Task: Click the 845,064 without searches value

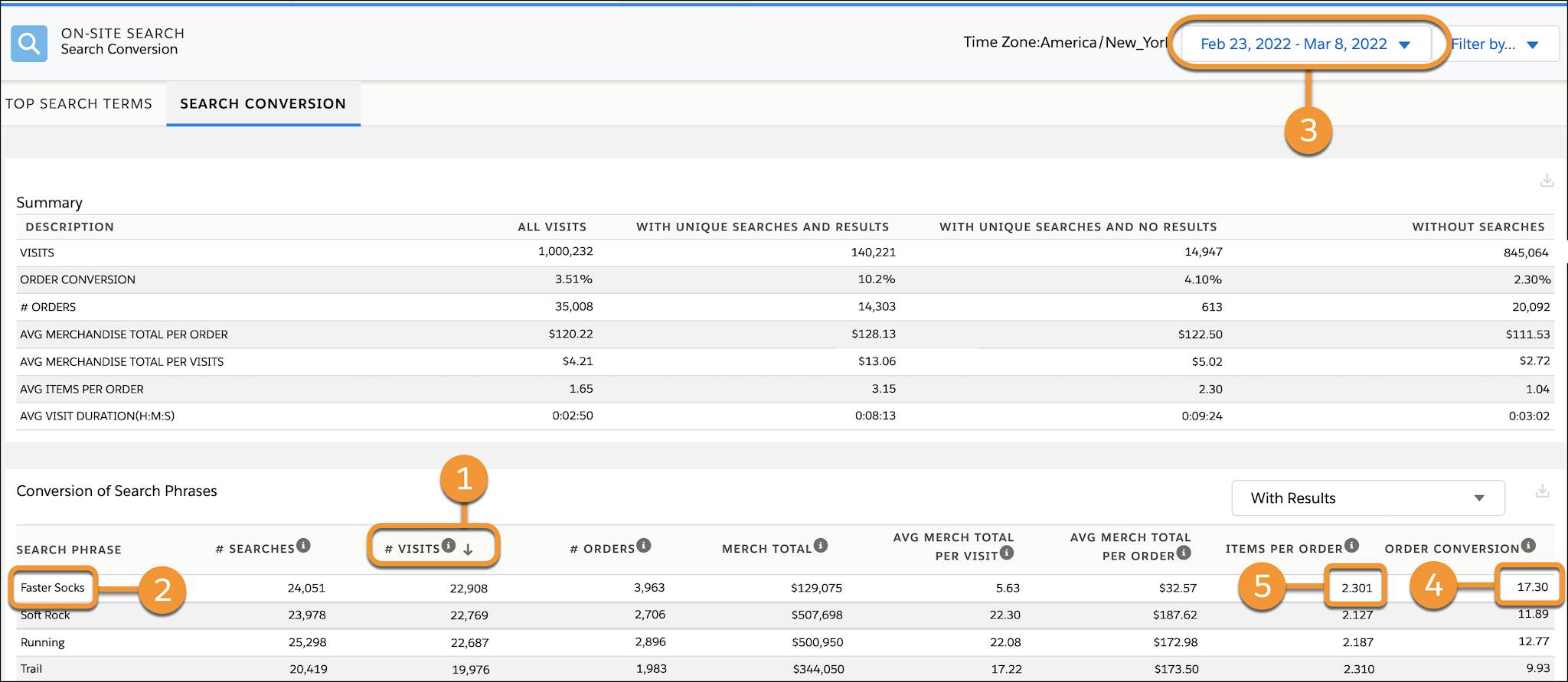Action: pos(1526,253)
